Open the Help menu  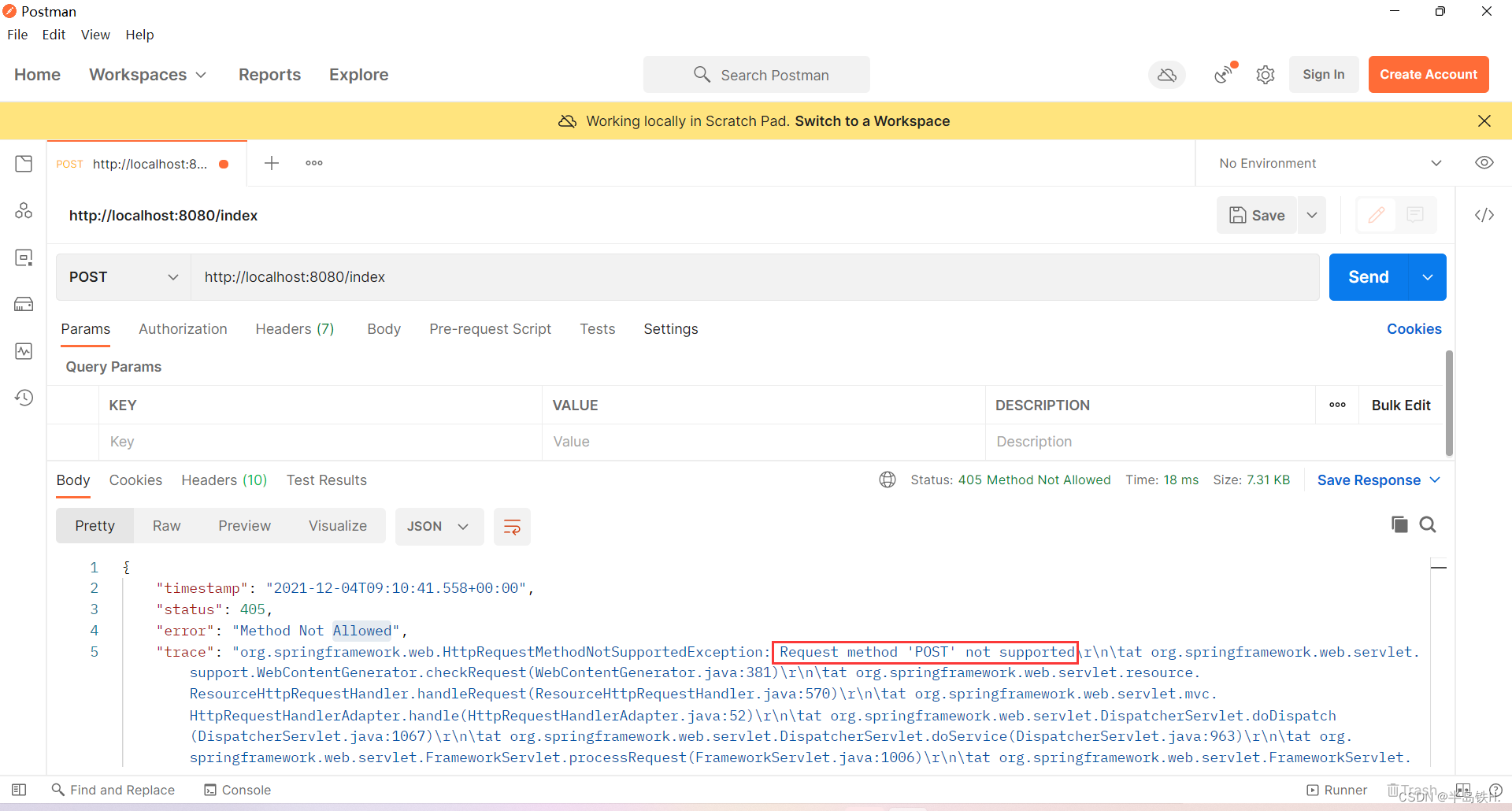pos(139,35)
